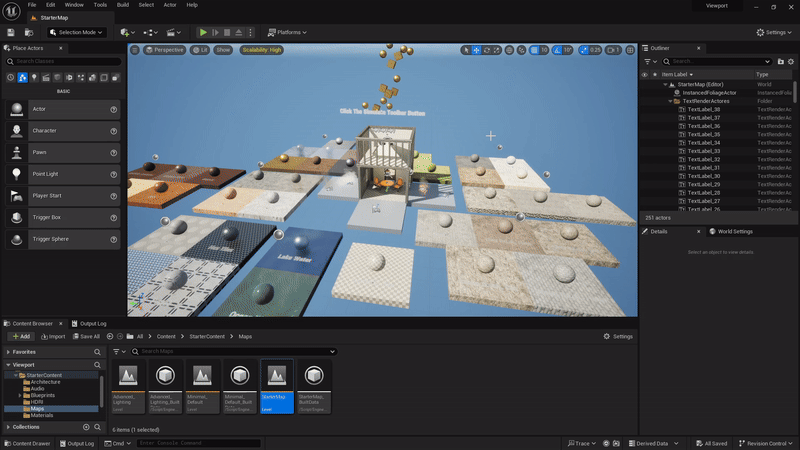Toggle visibility column eye in Outliner header
The image size is (800, 450).
tap(644, 74)
